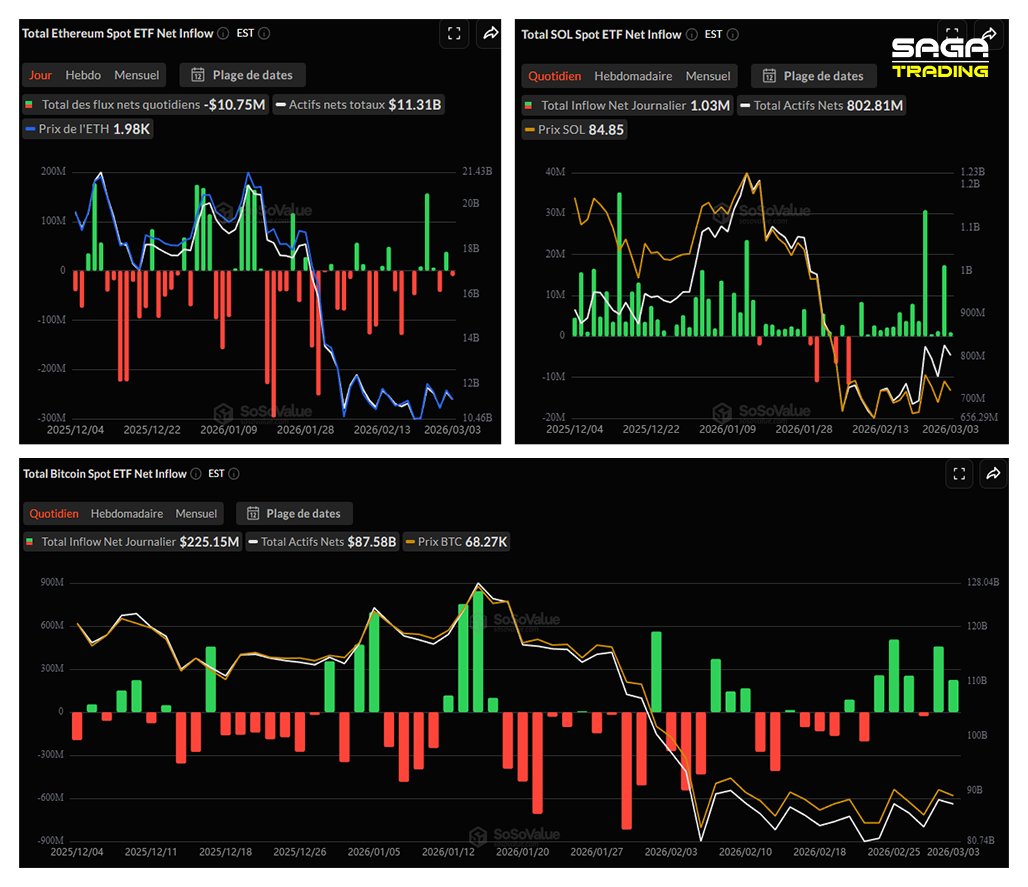The image size is (1028, 887).
Task: Click the EST info icon on the Ethereum chart
Action: click(262, 33)
